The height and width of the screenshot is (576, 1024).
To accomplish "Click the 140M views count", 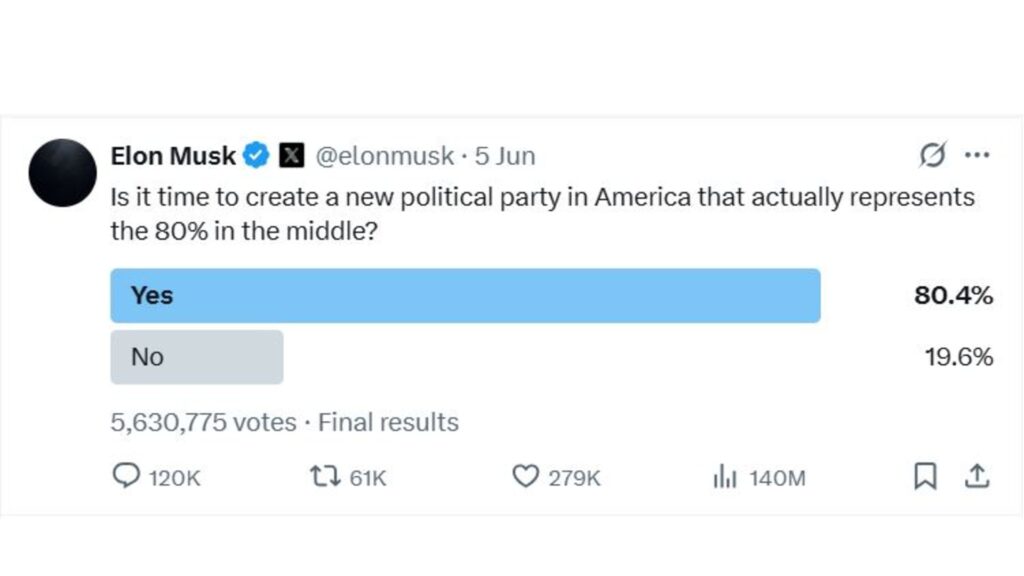I will click(x=777, y=478).
